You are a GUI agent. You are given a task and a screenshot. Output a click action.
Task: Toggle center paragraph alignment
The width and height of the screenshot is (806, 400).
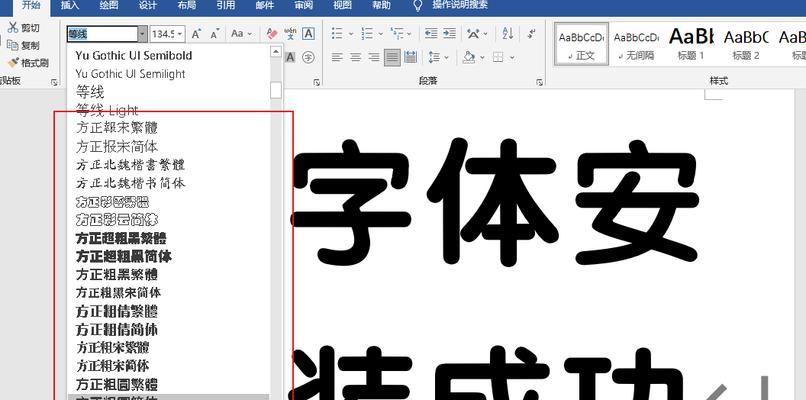356,57
